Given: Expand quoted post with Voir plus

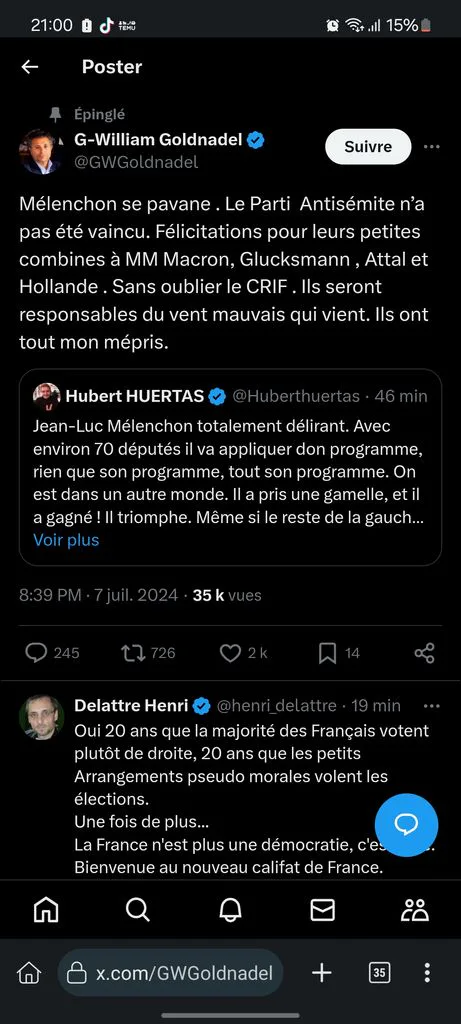Looking at the screenshot, I should 66,540.
